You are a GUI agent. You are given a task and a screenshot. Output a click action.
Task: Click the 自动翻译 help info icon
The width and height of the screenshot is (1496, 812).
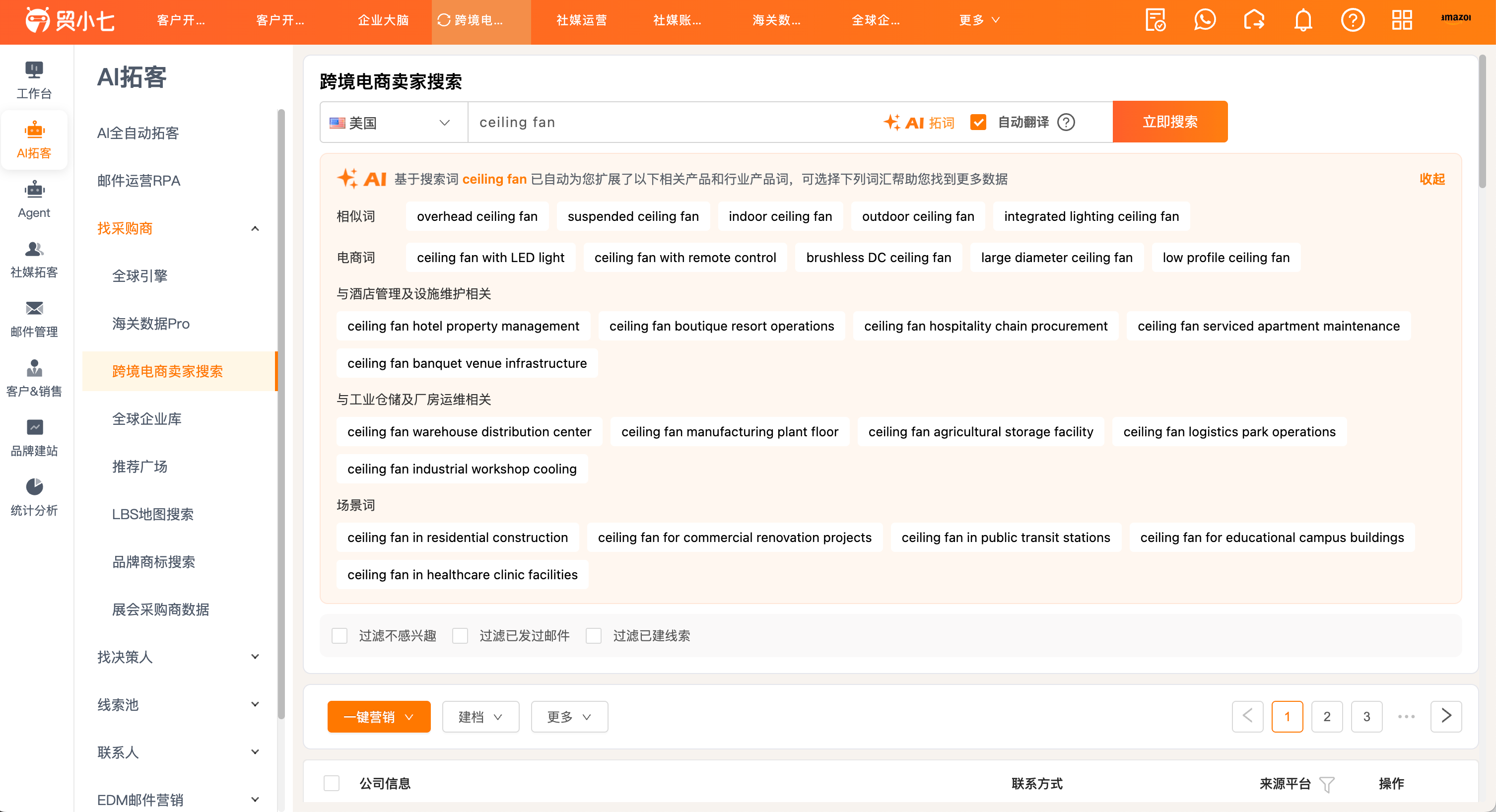click(x=1066, y=123)
